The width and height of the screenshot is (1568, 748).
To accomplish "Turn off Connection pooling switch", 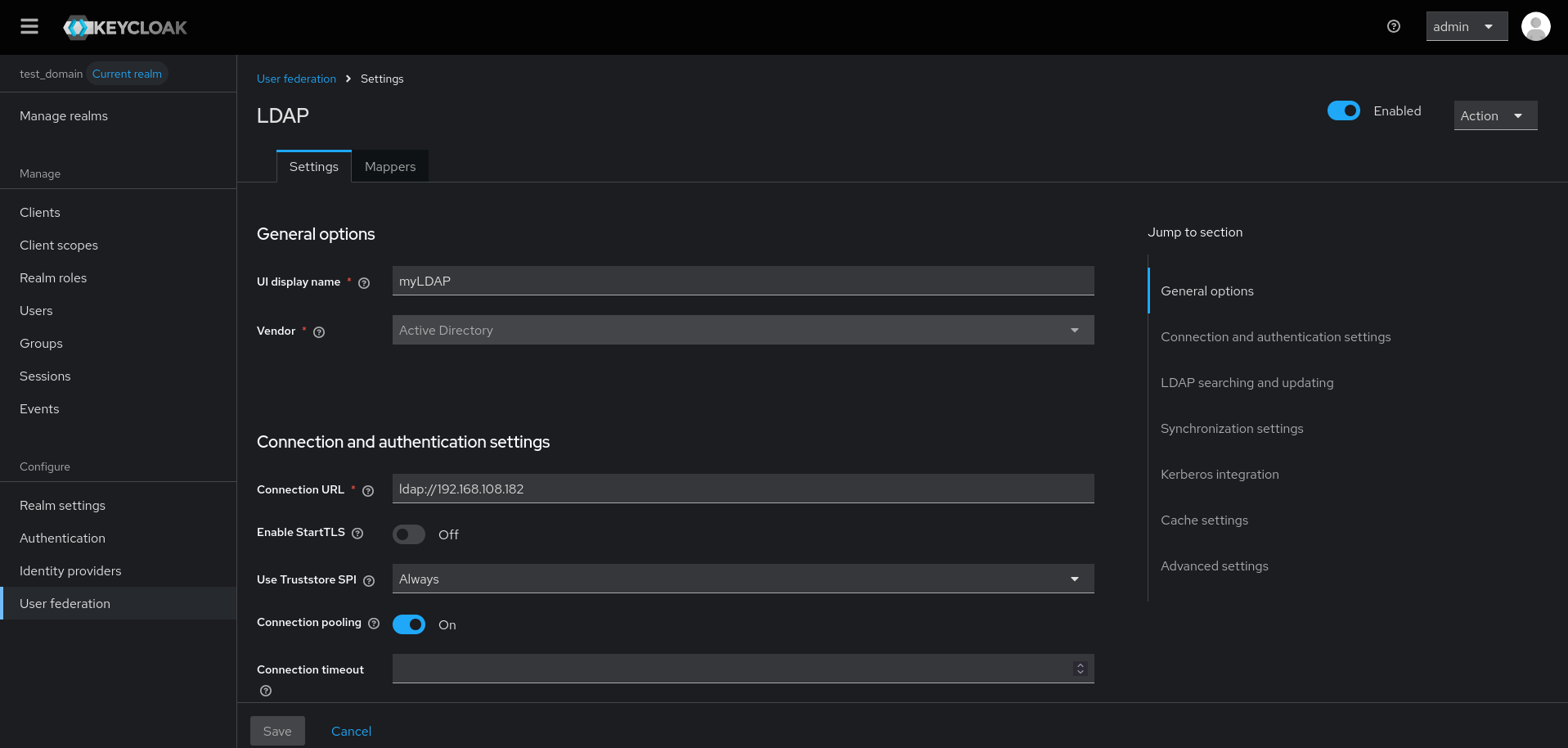I will 409,624.
